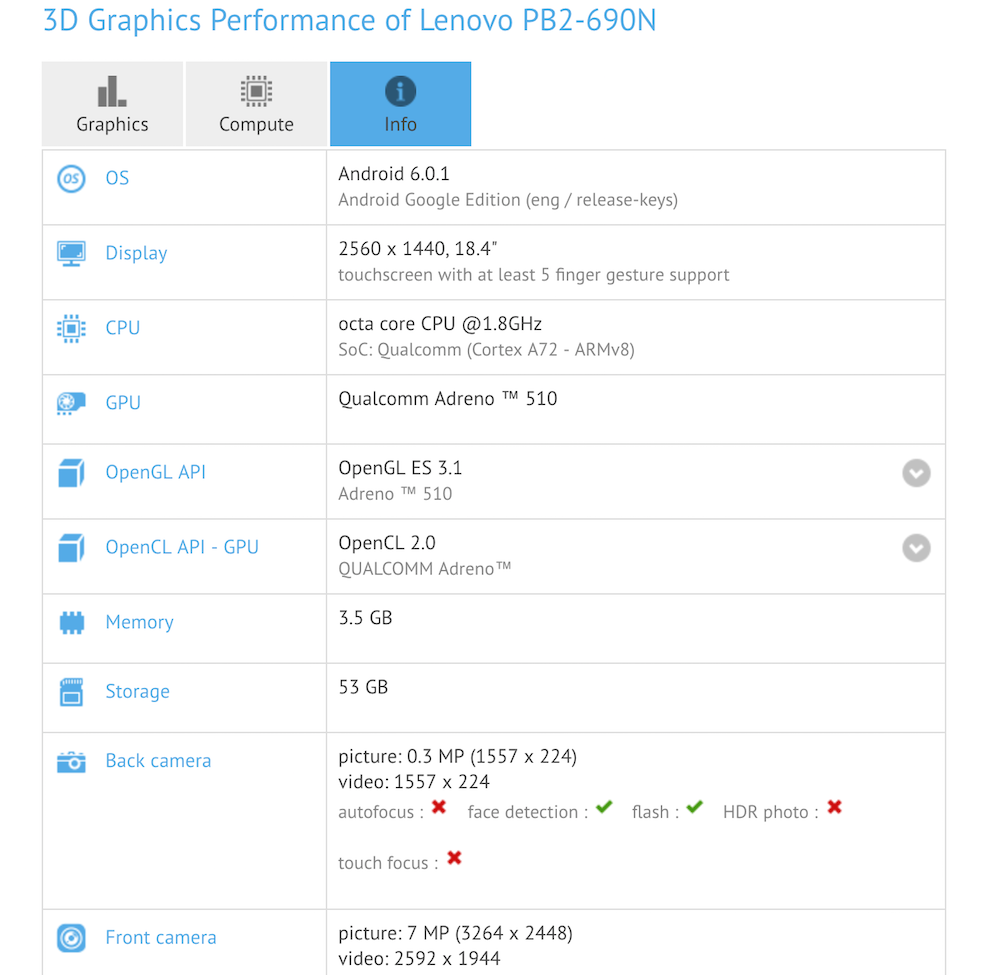Click the OS row icon
This screenshot has height=975, width=1000.
point(71,179)
